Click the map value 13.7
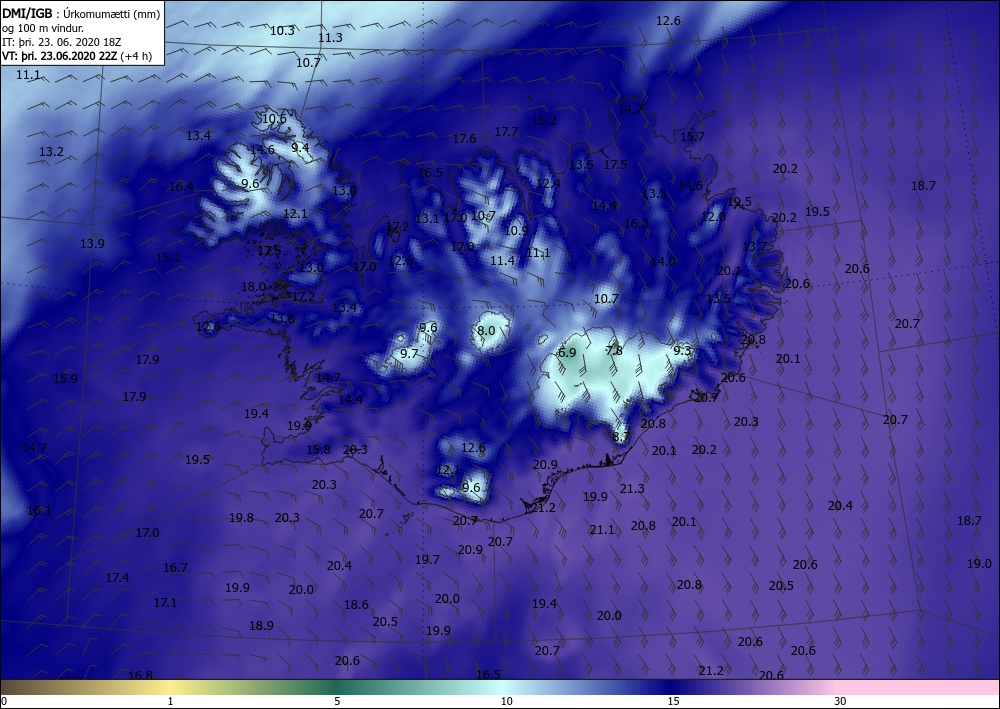Viewport: 1000px width, 709px height. 754,247
